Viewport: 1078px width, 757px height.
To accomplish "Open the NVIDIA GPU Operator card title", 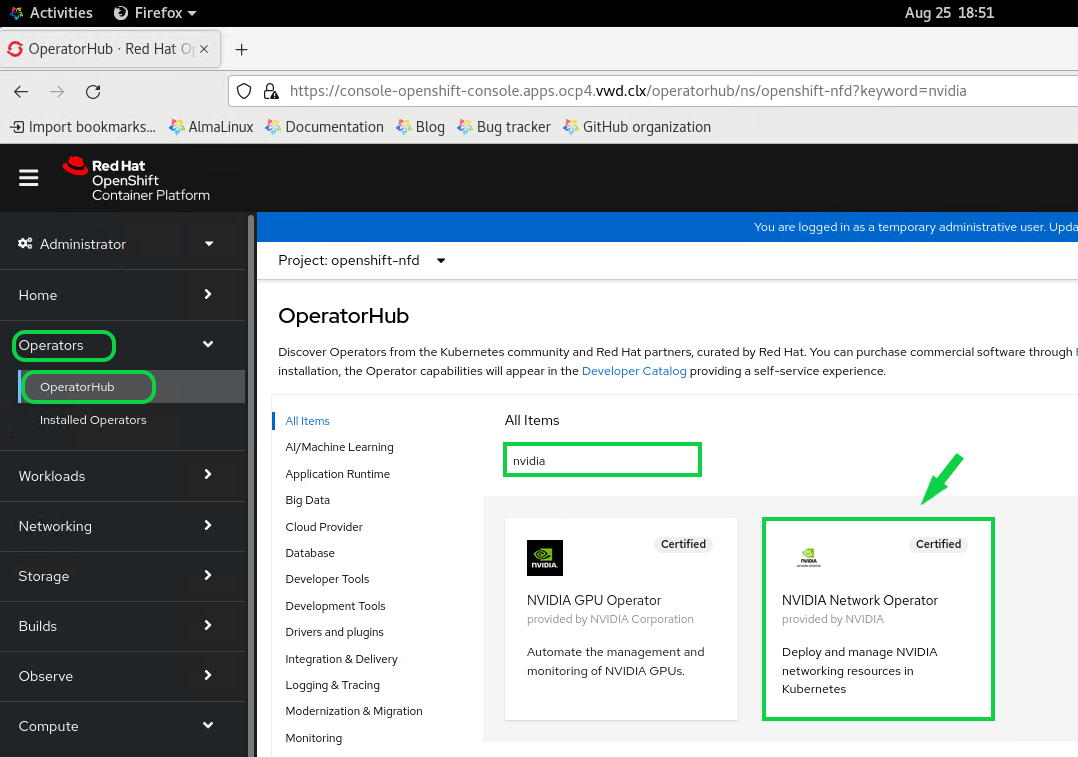I will pos(594,600).
